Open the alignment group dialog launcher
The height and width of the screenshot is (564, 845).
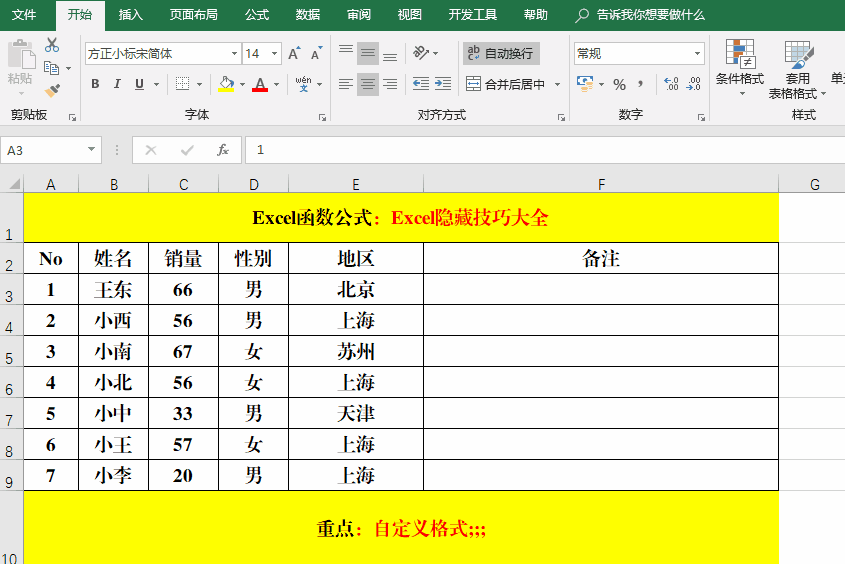click(x=561, y=117)
